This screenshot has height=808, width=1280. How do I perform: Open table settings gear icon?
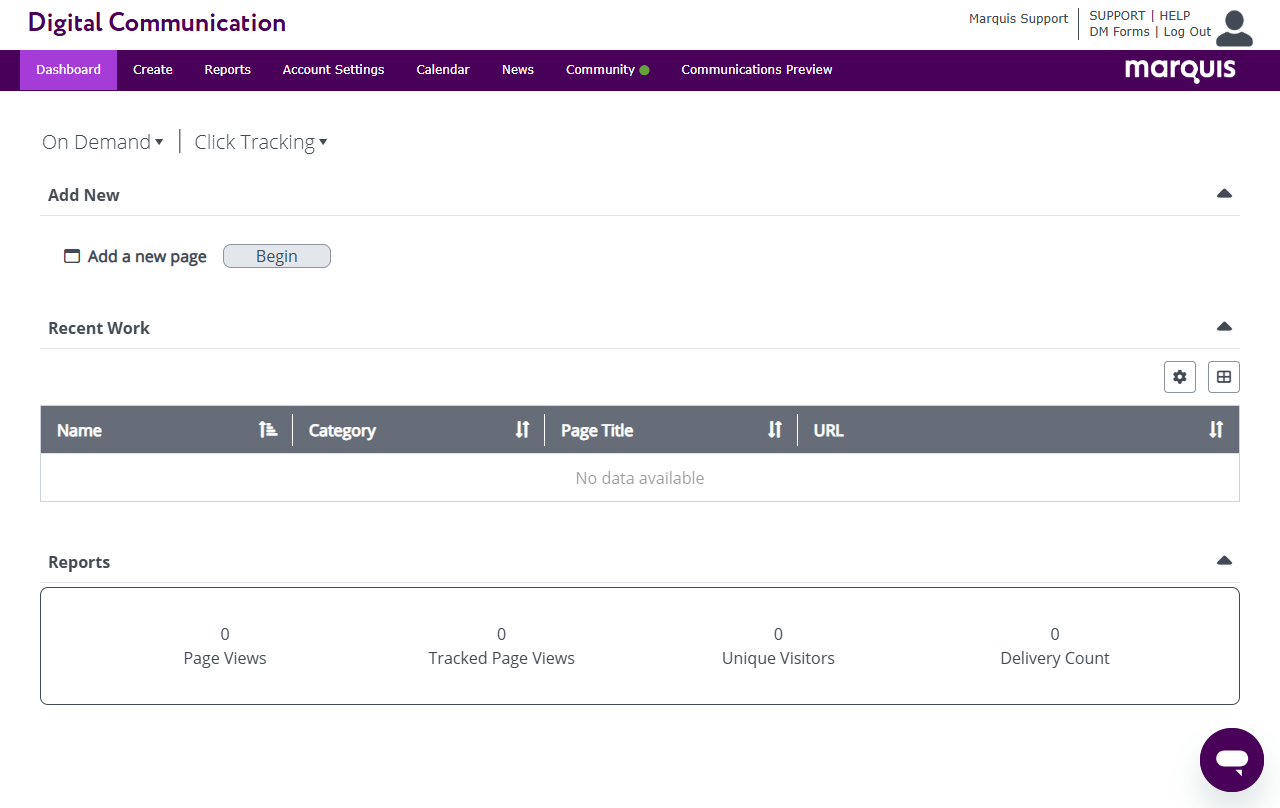(x=1180, y=377)
